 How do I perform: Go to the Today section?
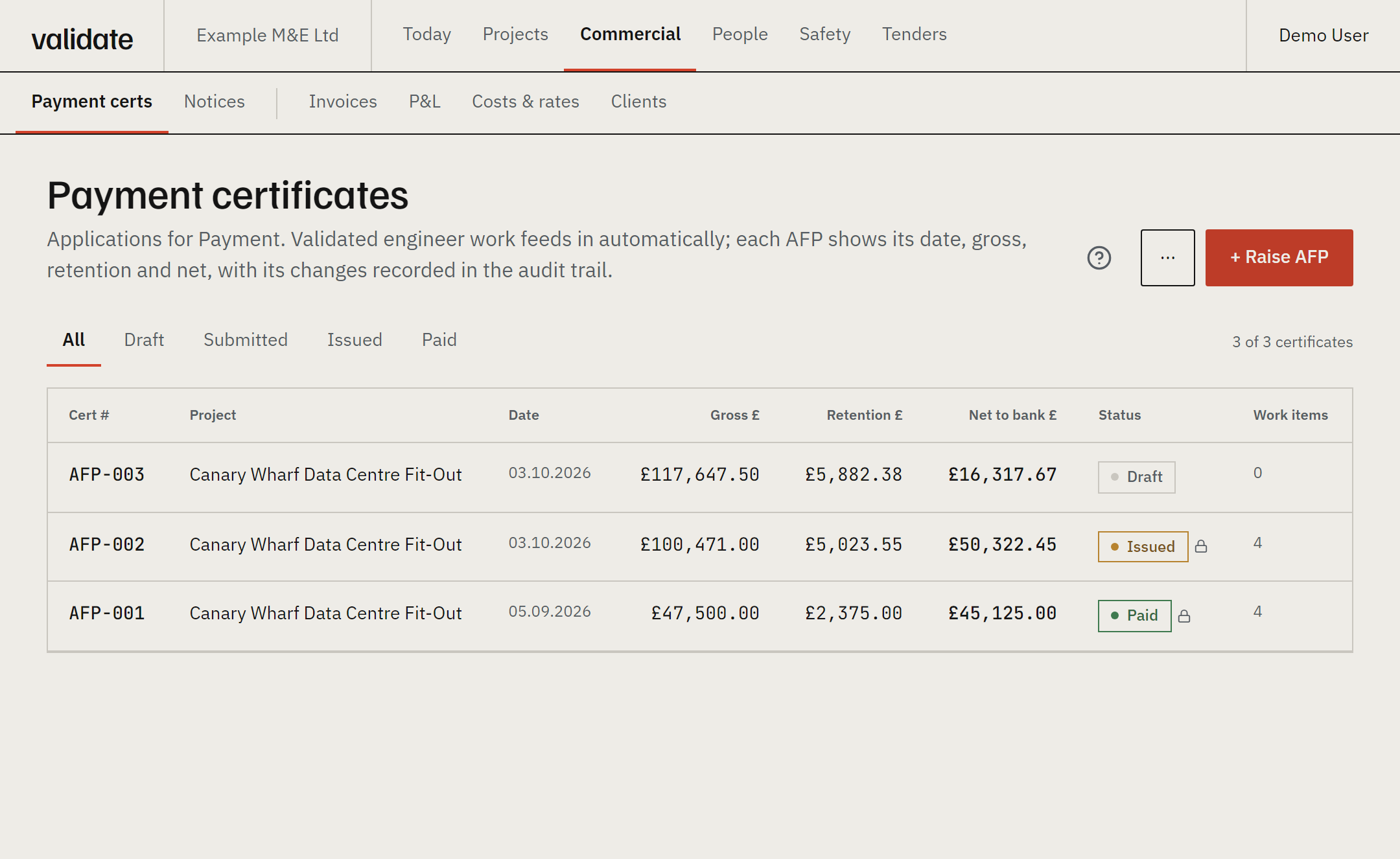tap(426, 34)
